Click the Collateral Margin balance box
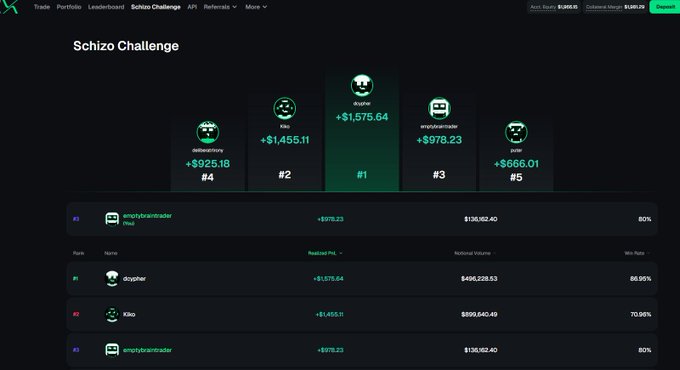The width and height of the screenshot is (680, 370). point(615,7)
